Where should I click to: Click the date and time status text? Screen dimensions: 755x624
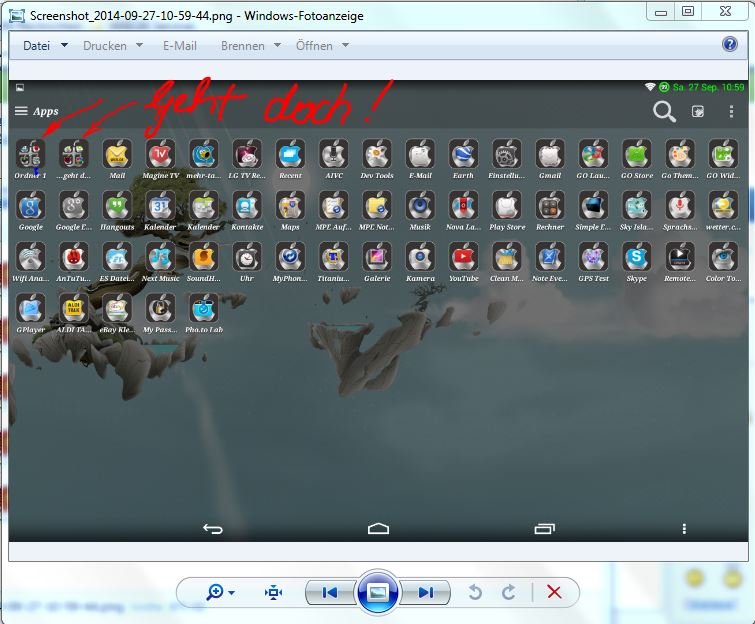708,87
